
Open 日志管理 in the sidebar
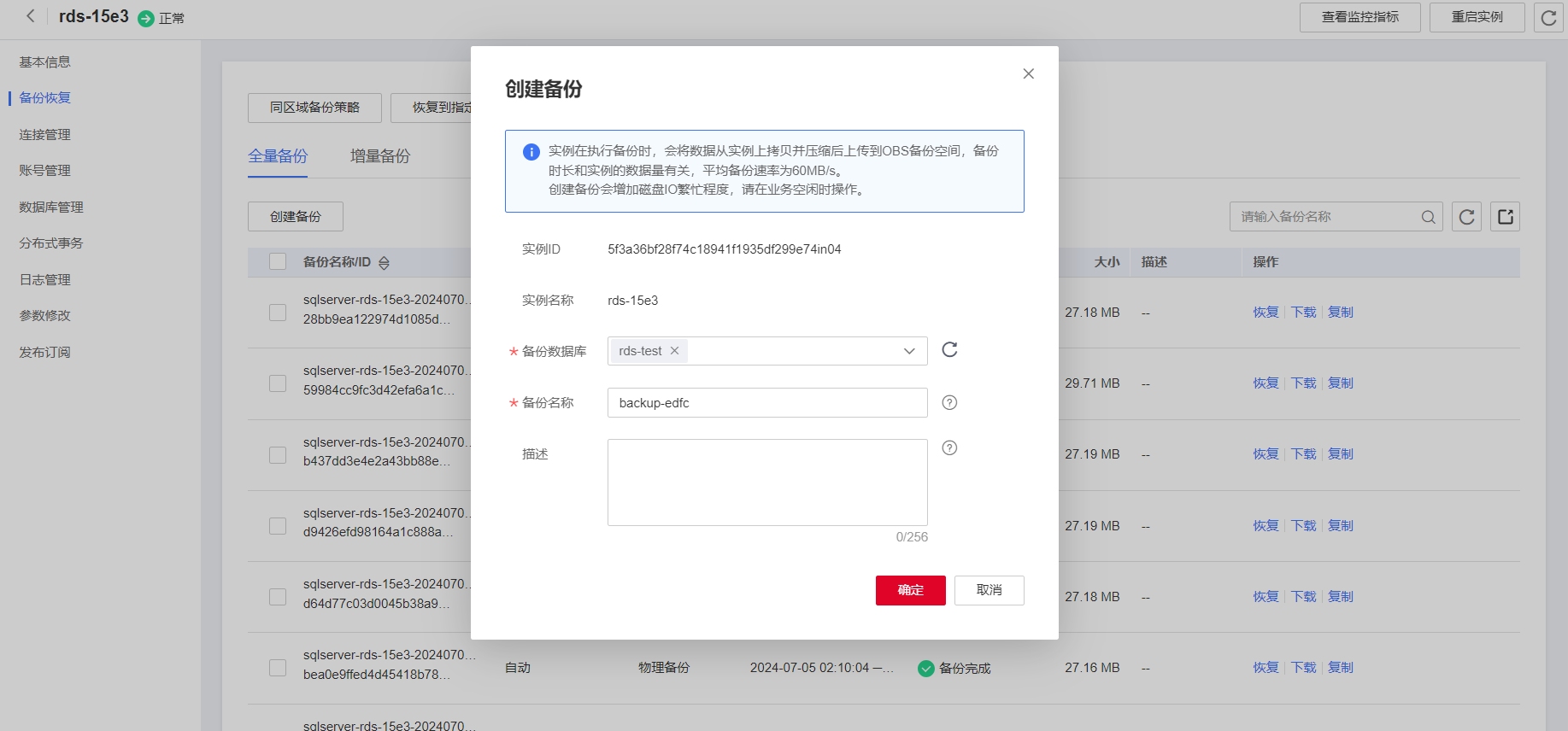pyautogui.click(x=44, y=280)
